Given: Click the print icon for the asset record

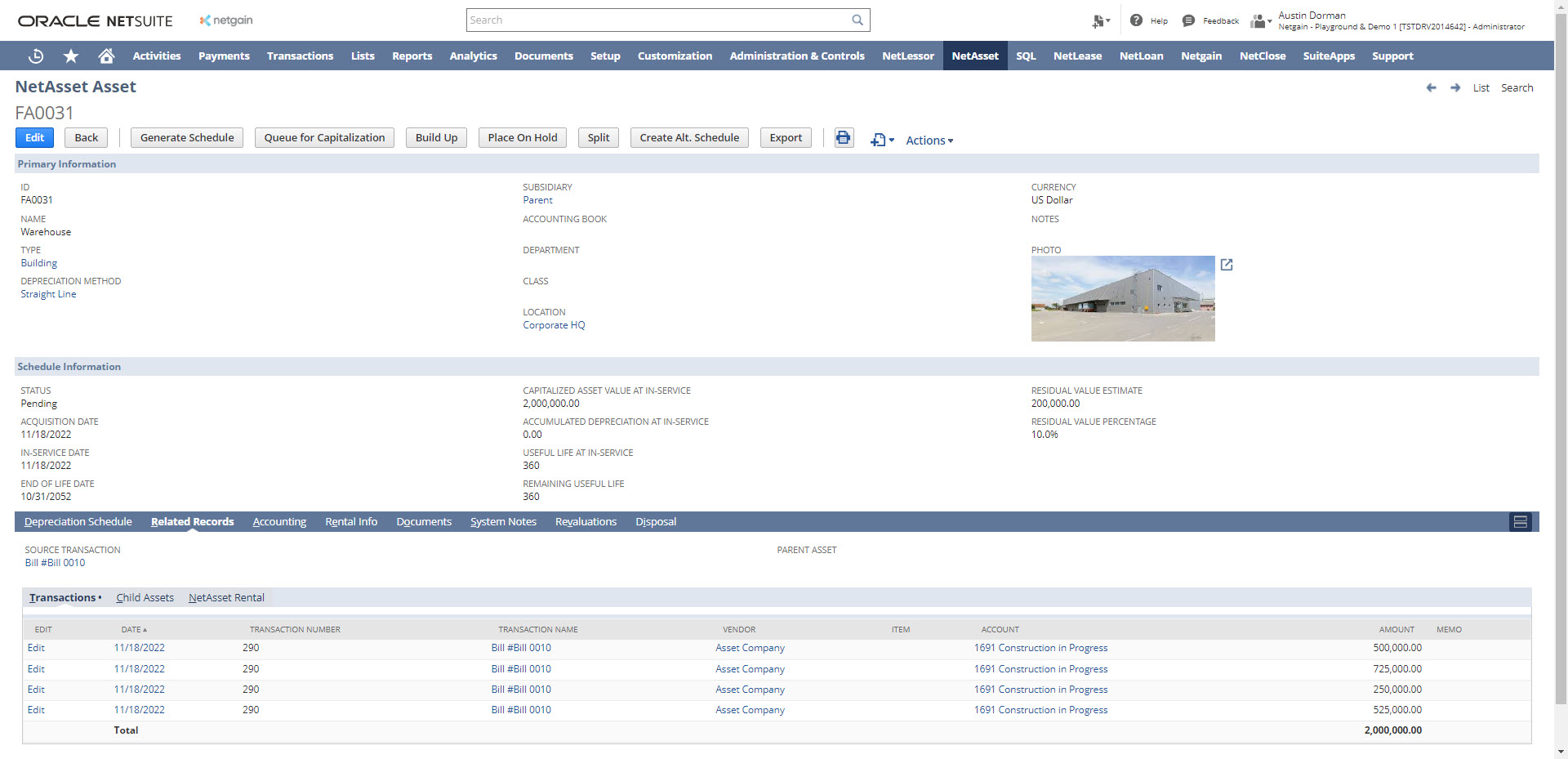Looking at the screenshot, I should [843, 138].
